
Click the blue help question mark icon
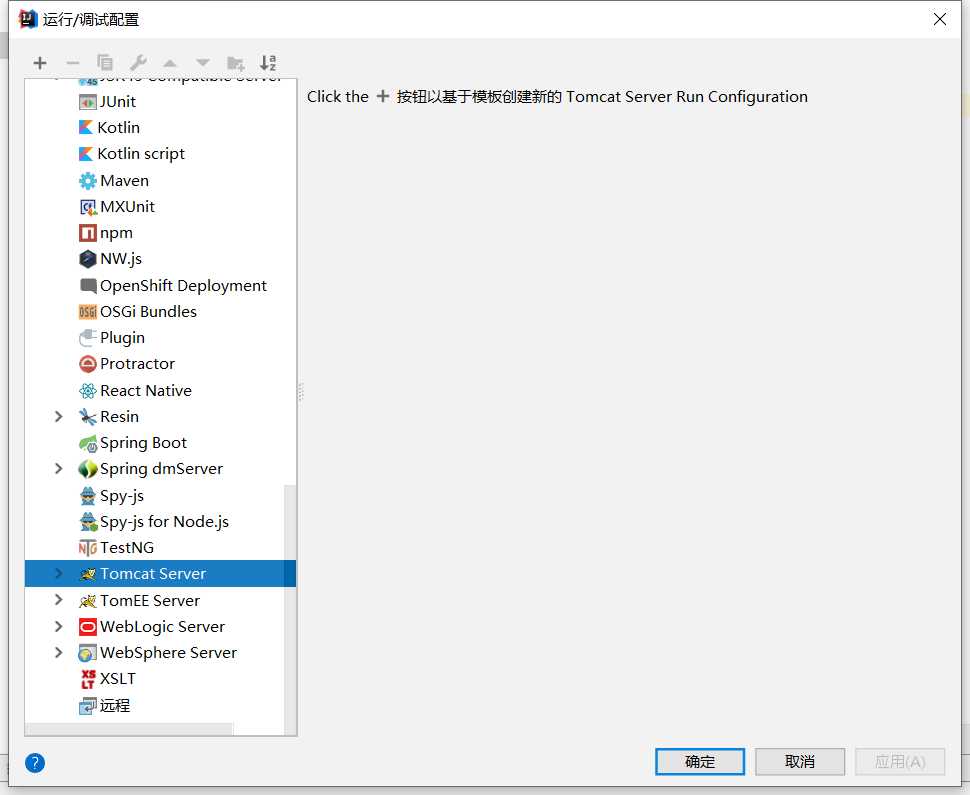(x=35, y=762)
